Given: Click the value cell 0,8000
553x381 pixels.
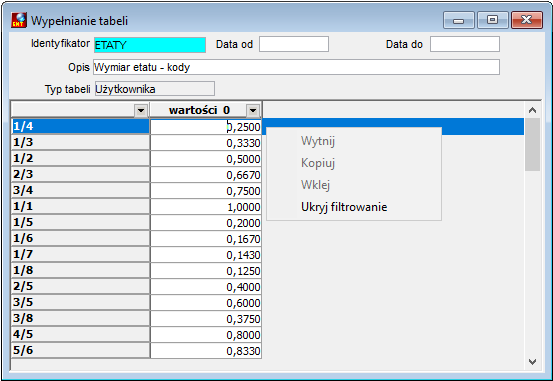Looking at the screenshot, I should (206, 334).
